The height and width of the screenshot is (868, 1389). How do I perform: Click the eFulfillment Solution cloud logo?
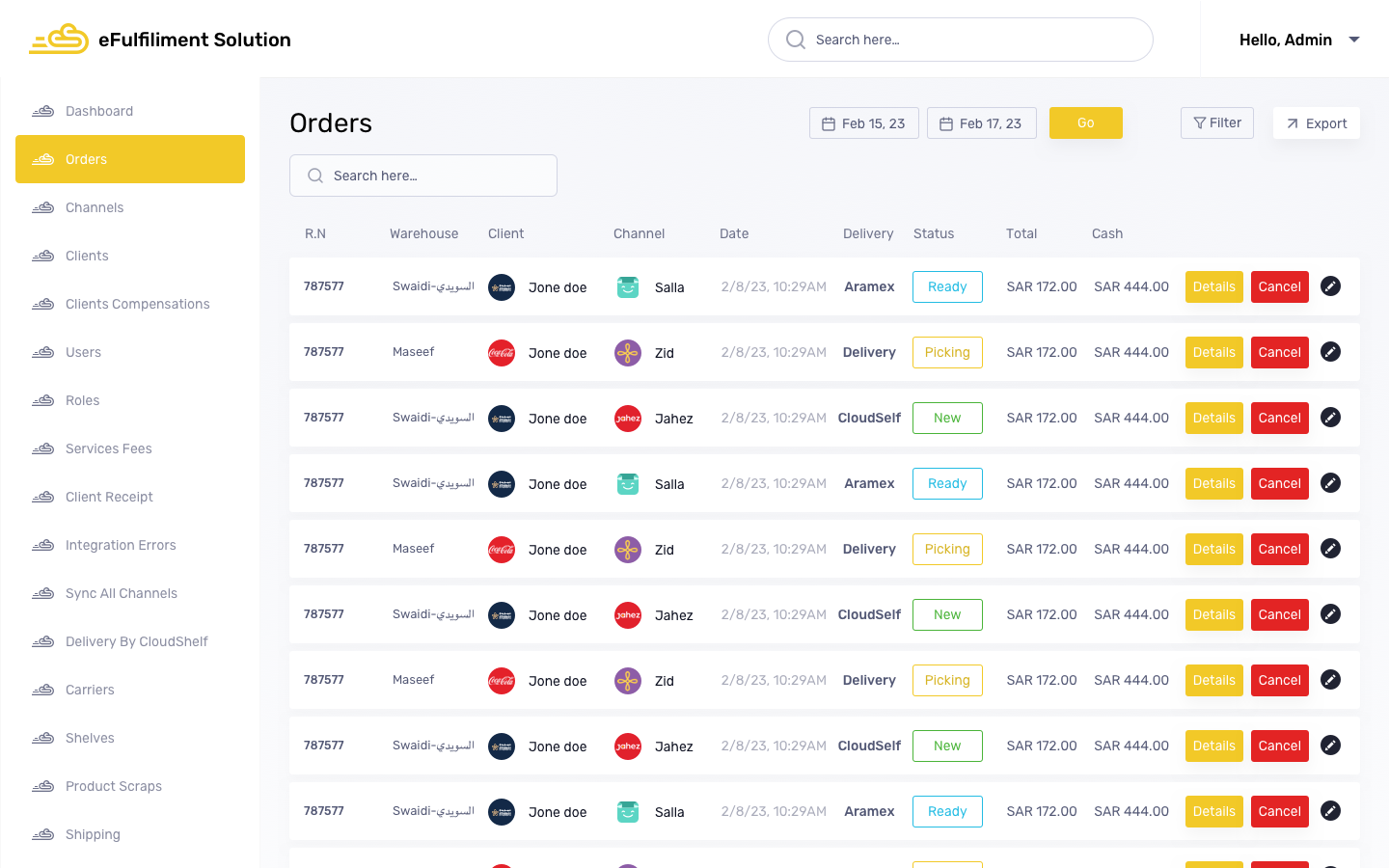[59, 40]
